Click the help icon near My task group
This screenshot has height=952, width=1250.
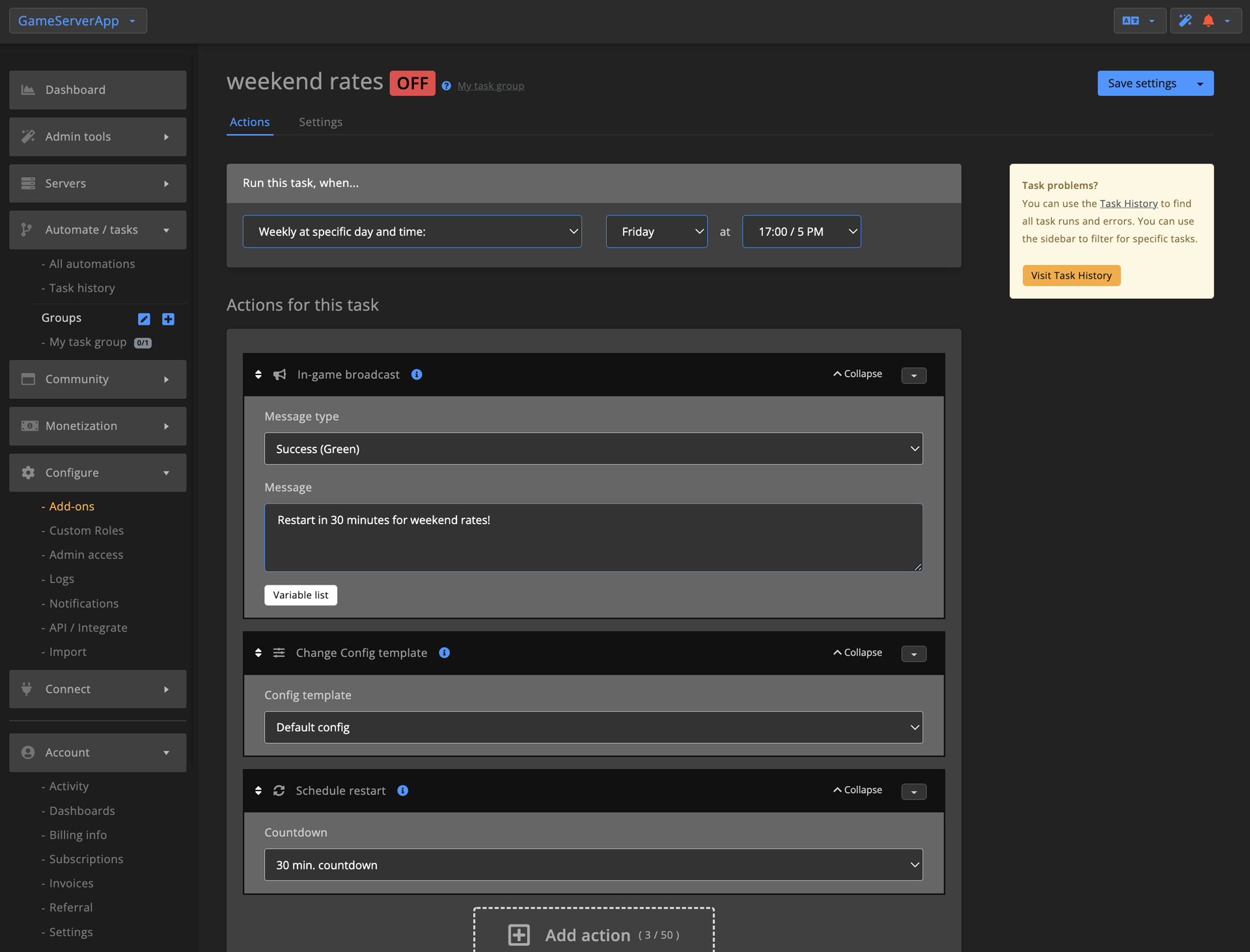click(x=446, y=86)
